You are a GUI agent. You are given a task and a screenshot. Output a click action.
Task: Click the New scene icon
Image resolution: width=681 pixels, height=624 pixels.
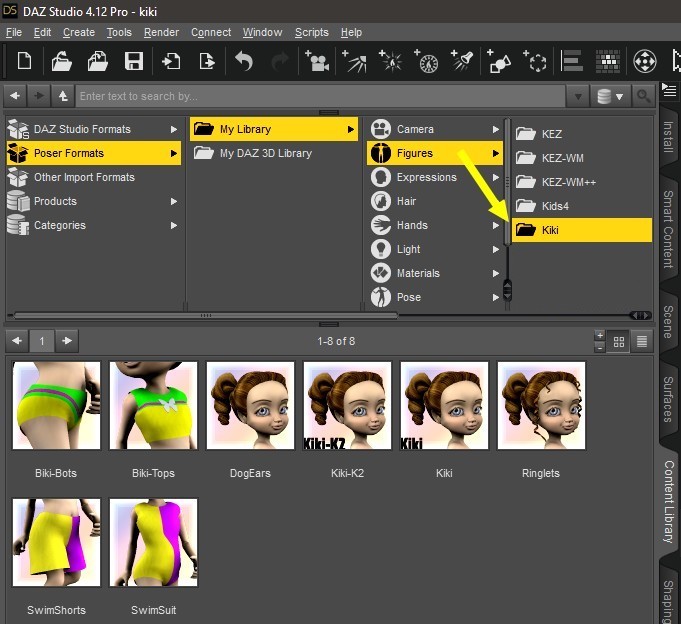24,61
